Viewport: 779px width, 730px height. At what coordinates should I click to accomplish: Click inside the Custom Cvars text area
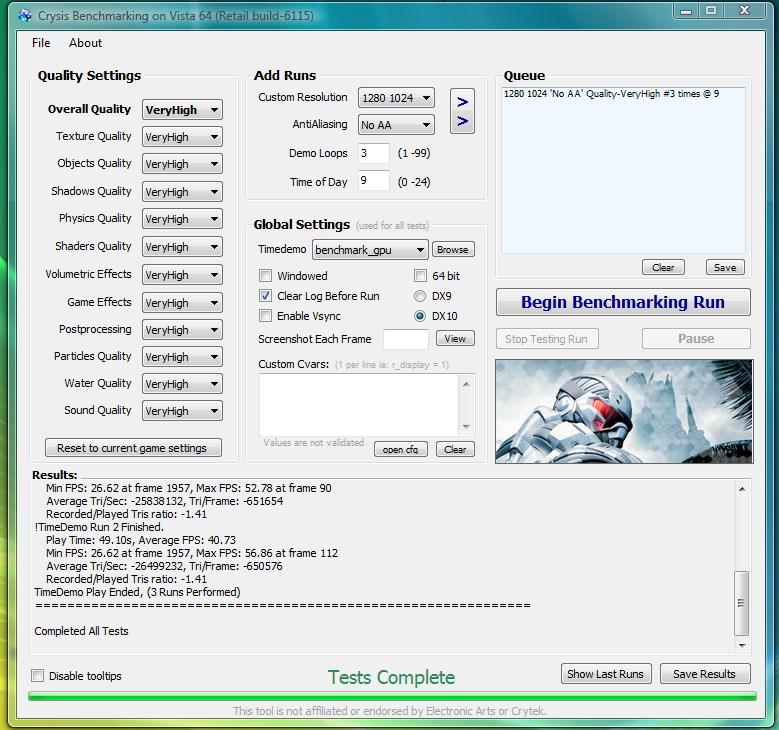359,405
